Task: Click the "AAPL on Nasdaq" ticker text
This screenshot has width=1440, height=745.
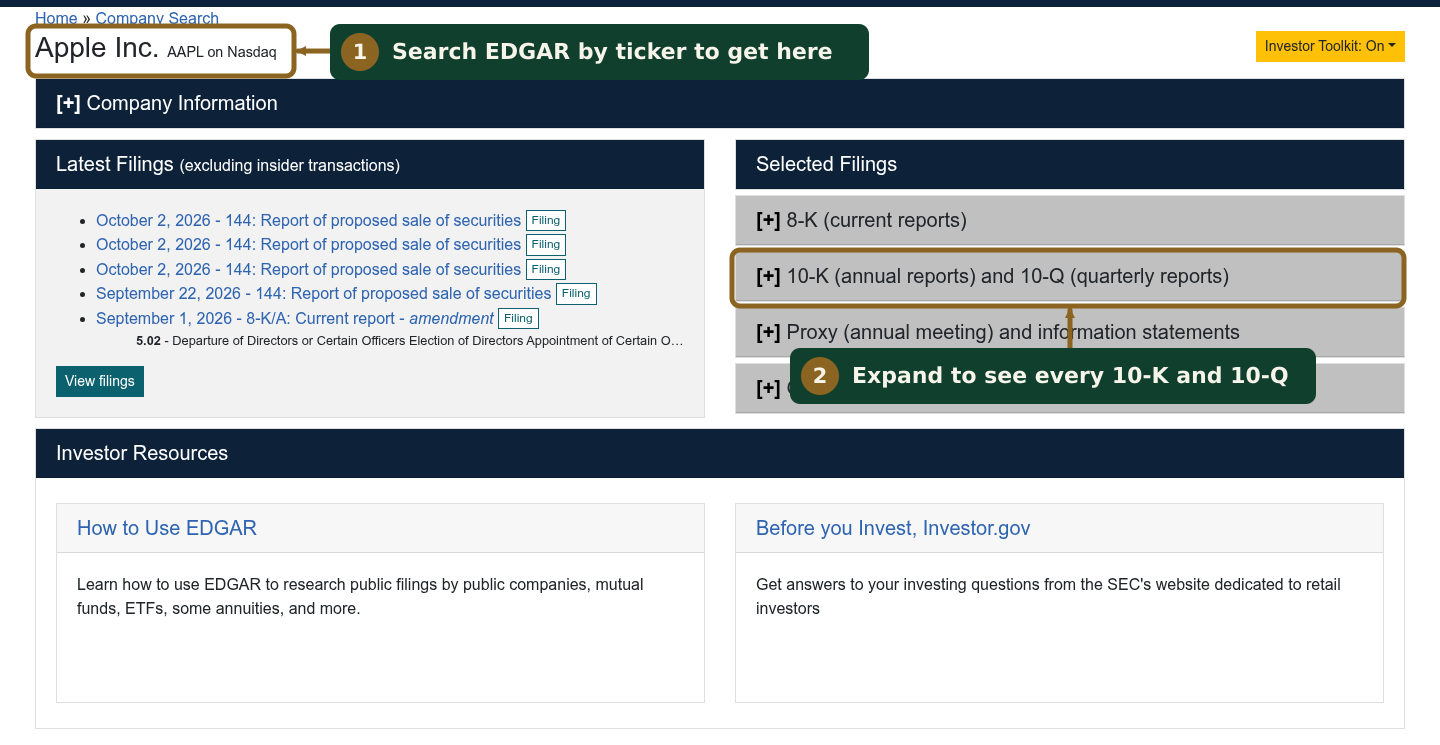Action: click(x=222, y=52)
